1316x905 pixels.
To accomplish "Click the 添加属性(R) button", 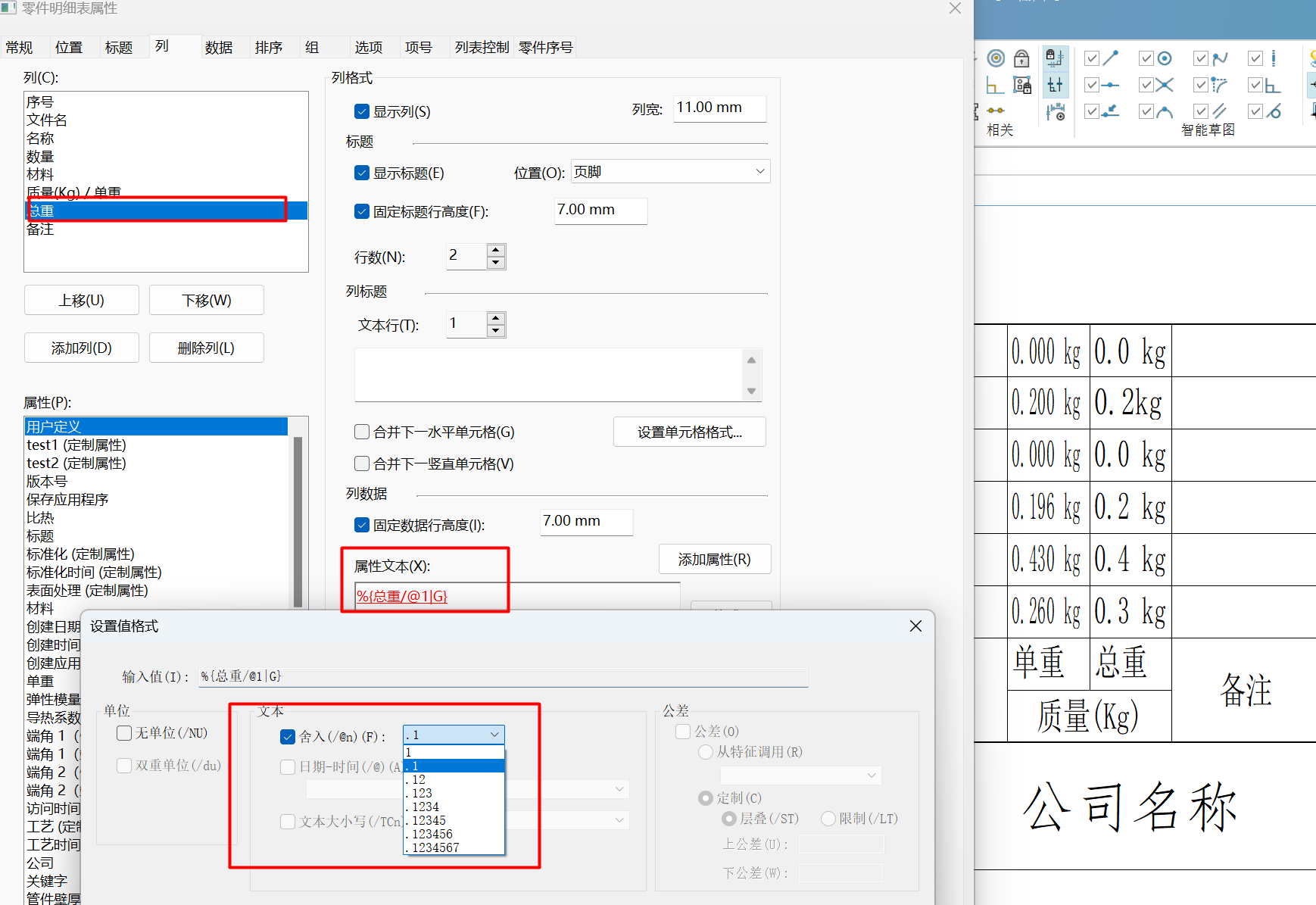I will (x=714, y=560).
